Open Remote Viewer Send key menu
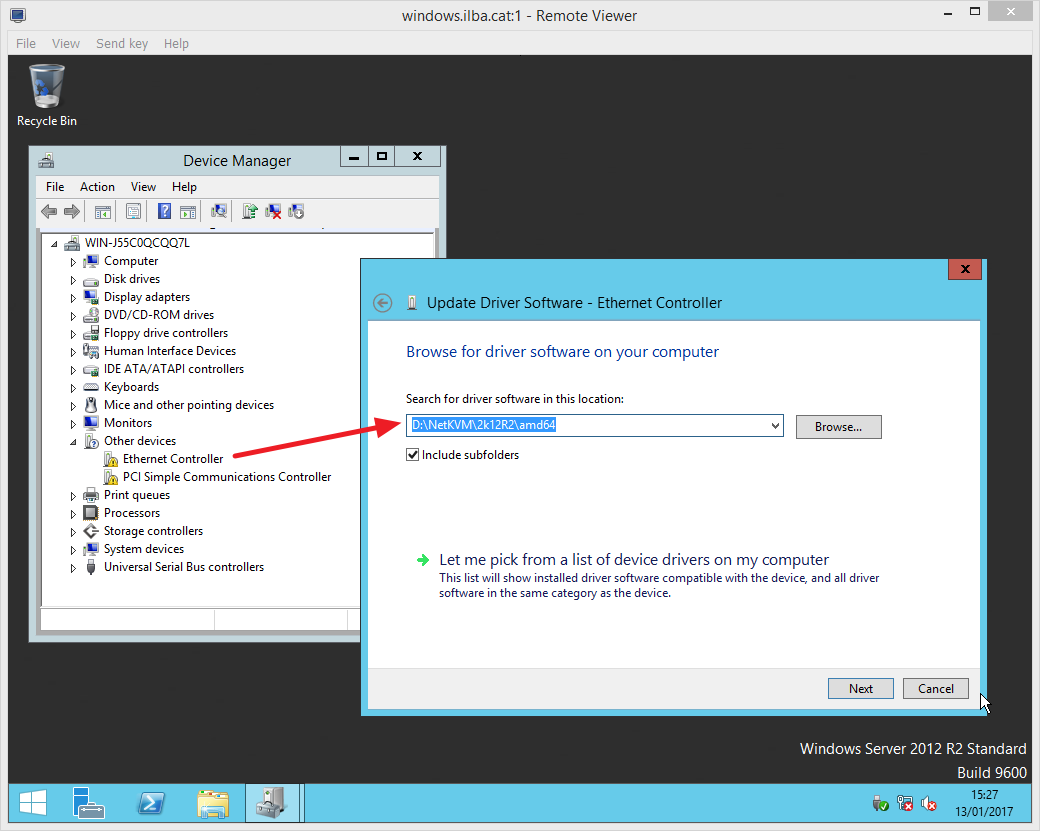 coord(122,43)
